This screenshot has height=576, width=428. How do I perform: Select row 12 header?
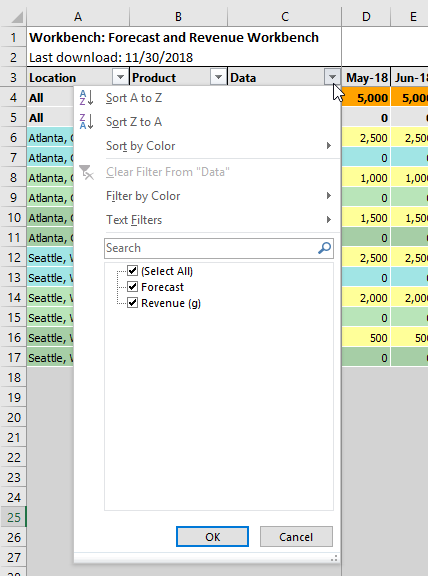[x=14, y=258]
